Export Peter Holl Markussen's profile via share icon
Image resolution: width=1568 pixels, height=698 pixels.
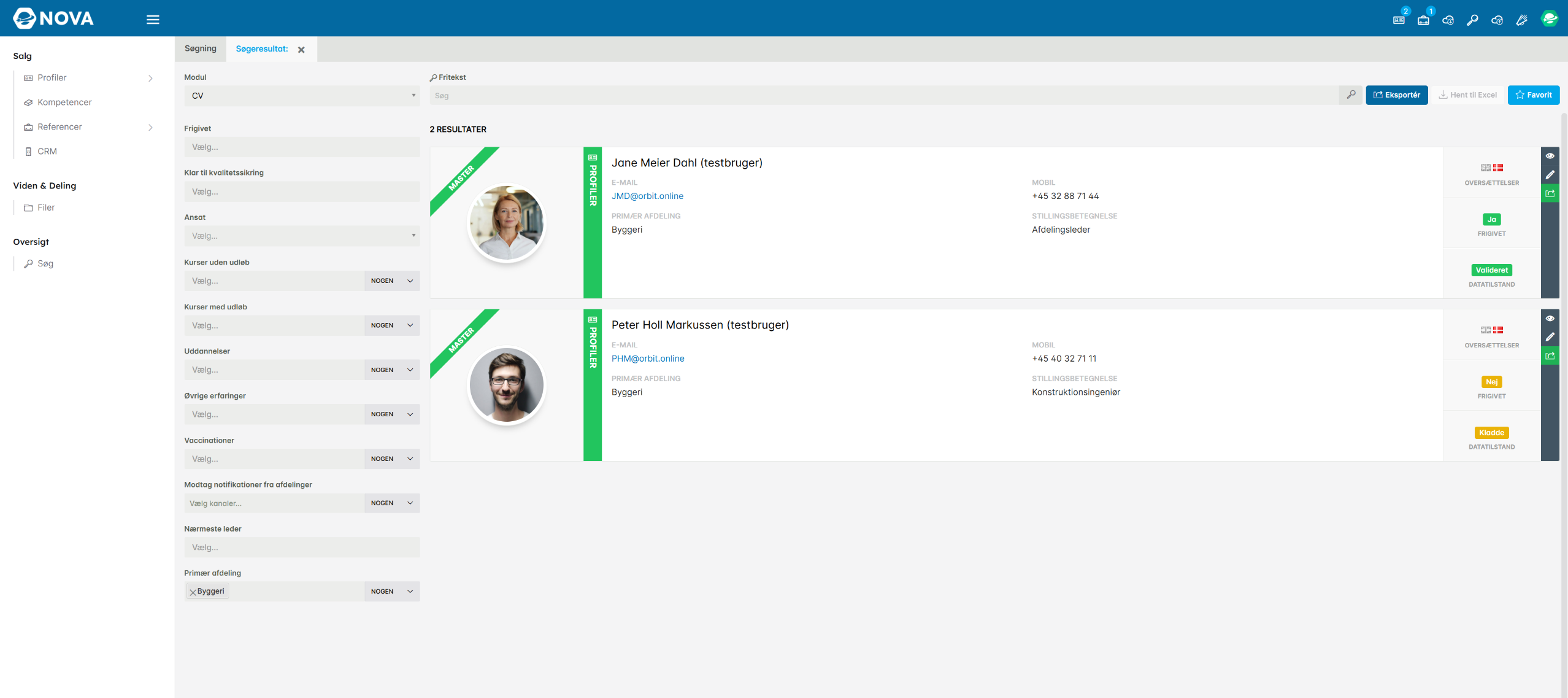tap(1550, 356)
